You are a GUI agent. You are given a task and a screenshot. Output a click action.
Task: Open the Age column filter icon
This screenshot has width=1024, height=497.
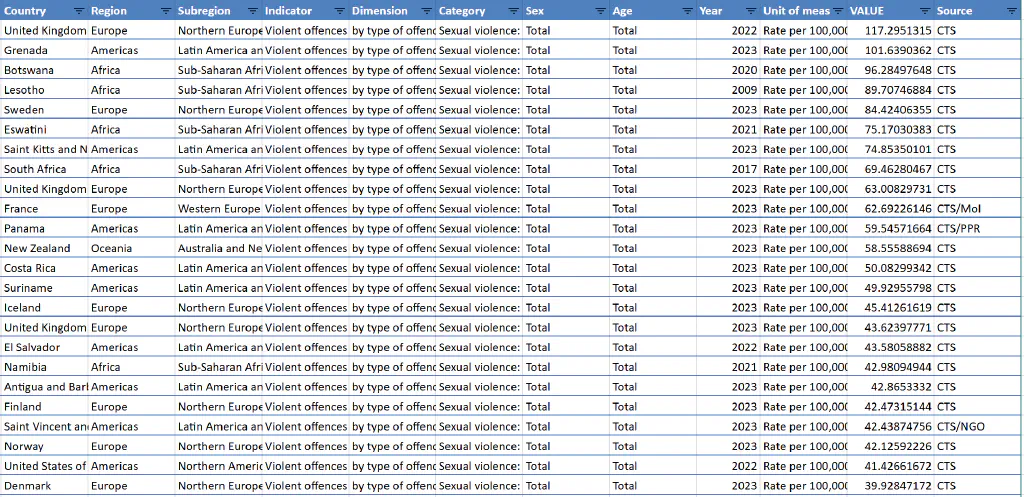point(687,11)
